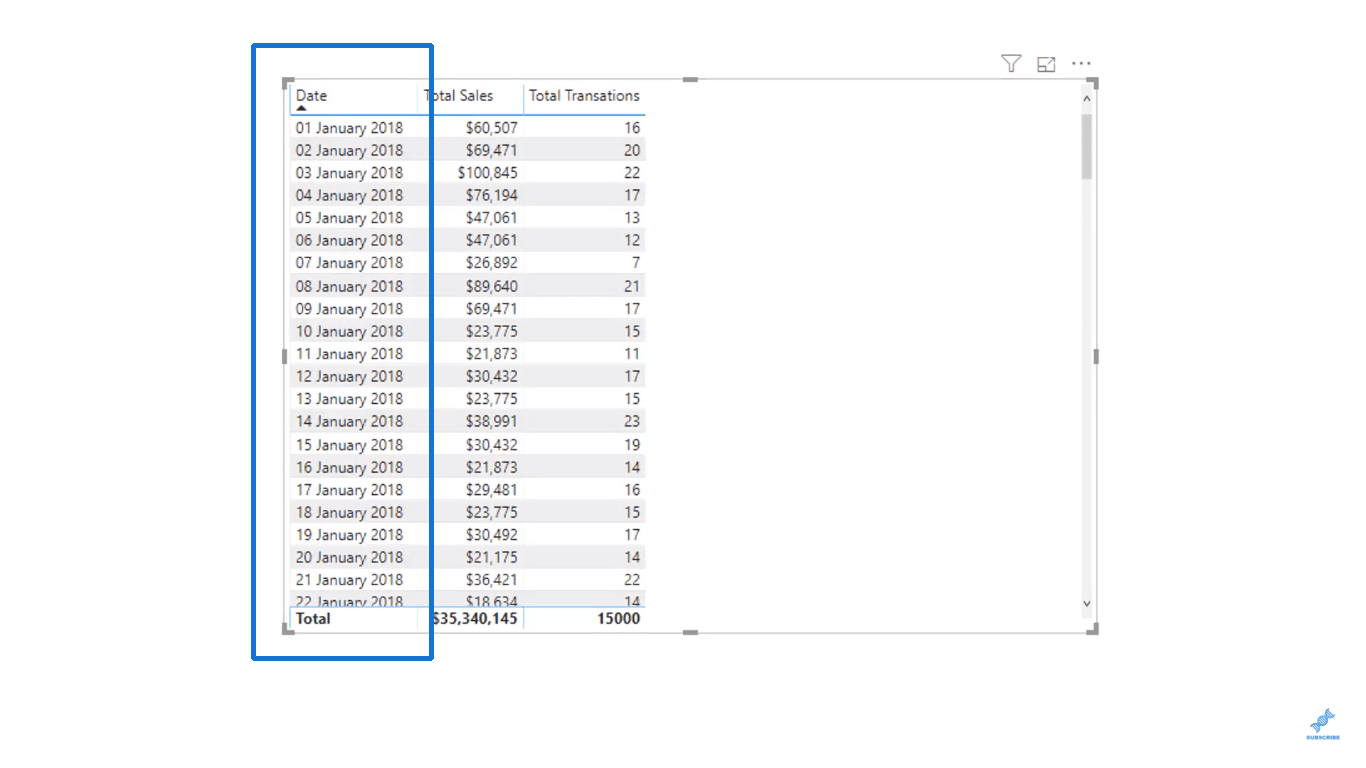Image resolution: width=1366 pixels, height=768 pixels.
Task: Select the 04 January 2018 date cell
Action: point(349,195)
